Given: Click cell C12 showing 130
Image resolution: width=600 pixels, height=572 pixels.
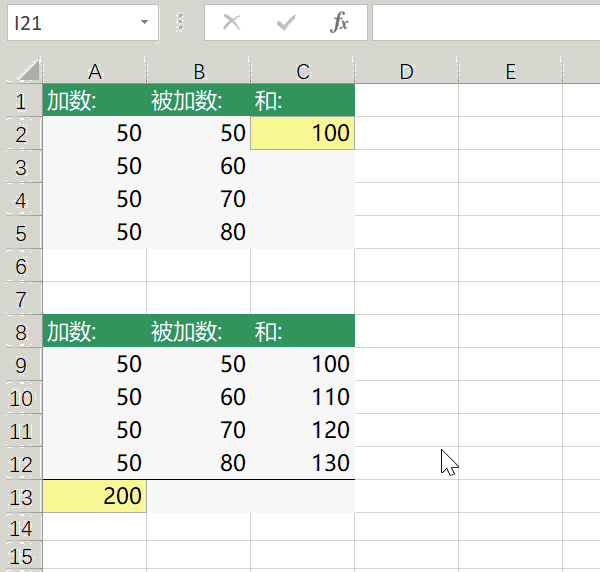Looking at the screenshot, I should (x=303, y=463).
